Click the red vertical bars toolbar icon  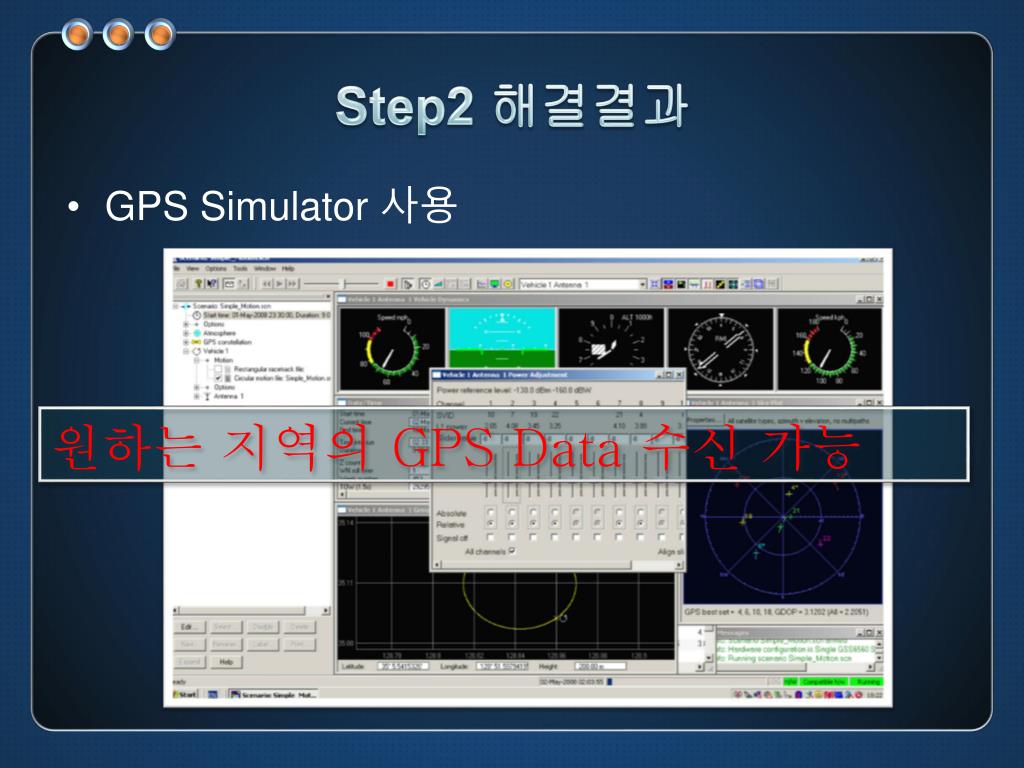click(707, 284)
